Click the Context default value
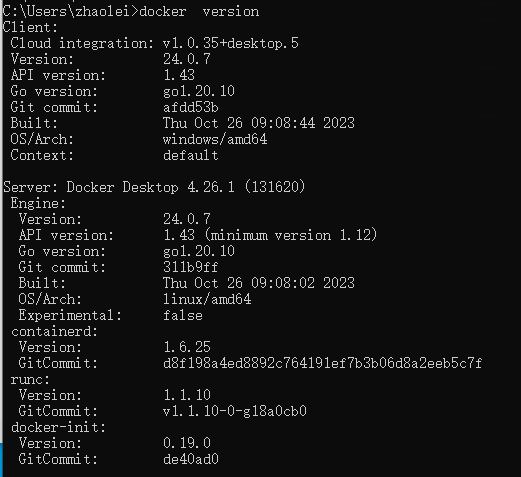 click(191, 155)
